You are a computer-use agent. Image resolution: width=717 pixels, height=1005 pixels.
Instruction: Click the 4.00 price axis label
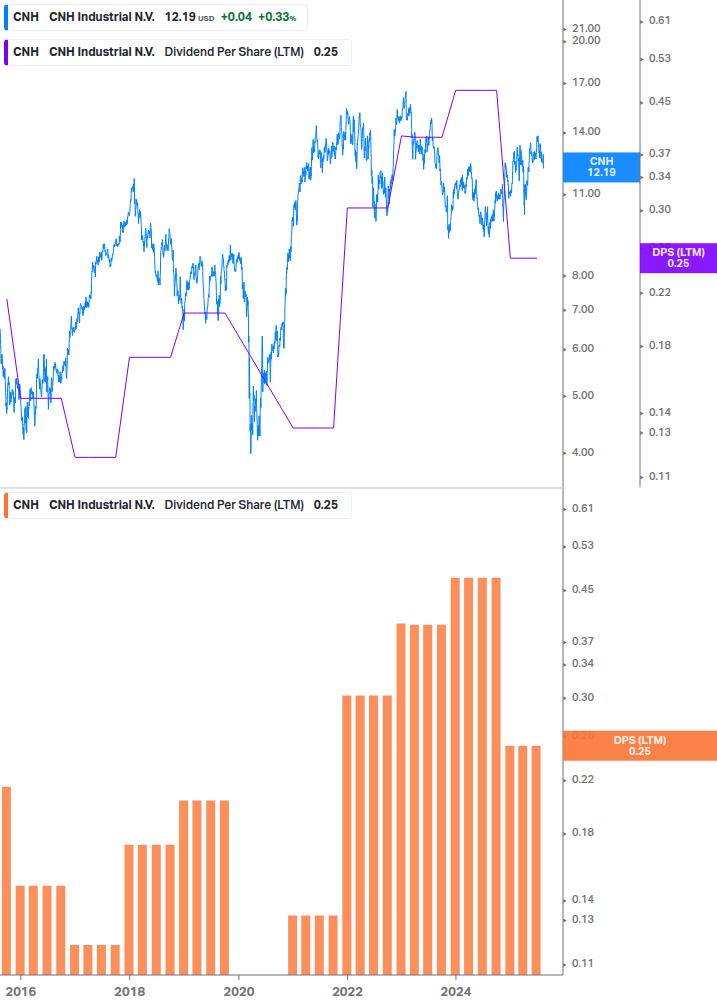tap(583, 453)
